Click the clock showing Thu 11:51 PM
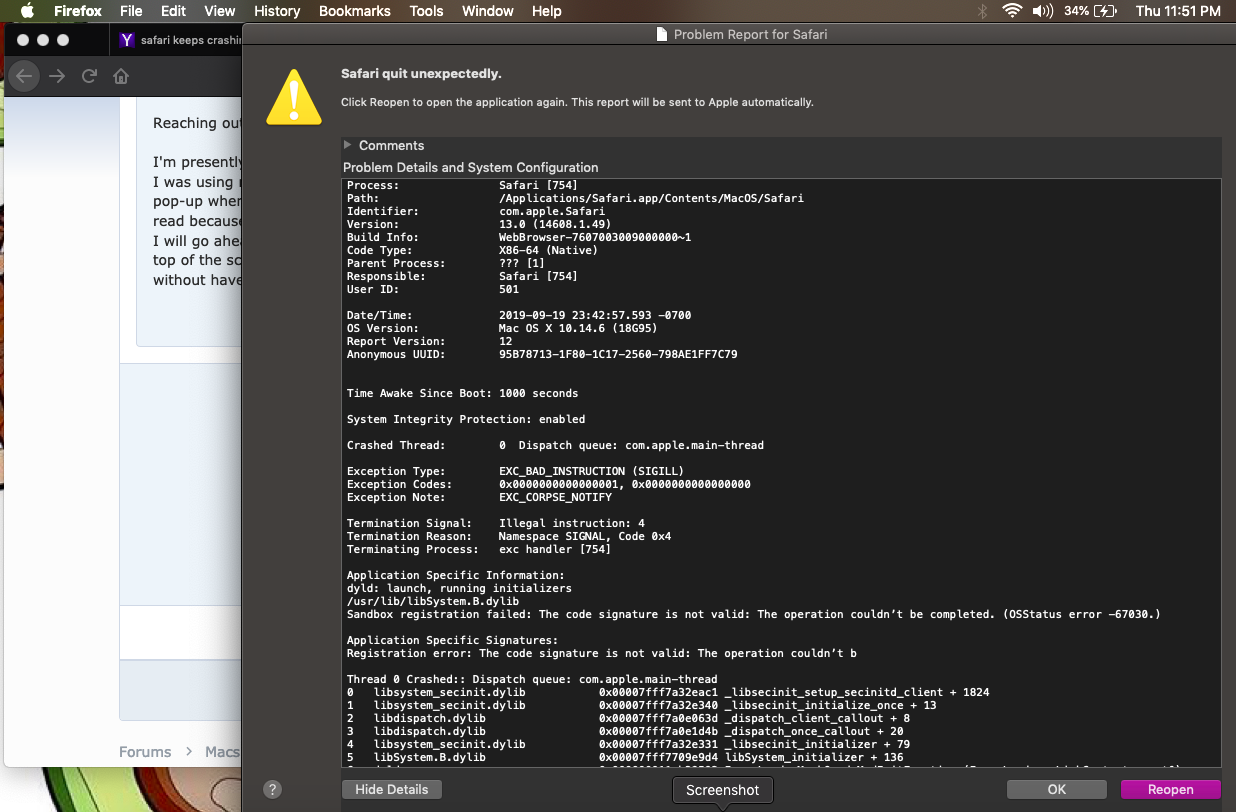1236x812 pixels. [x=1178, y=11]
